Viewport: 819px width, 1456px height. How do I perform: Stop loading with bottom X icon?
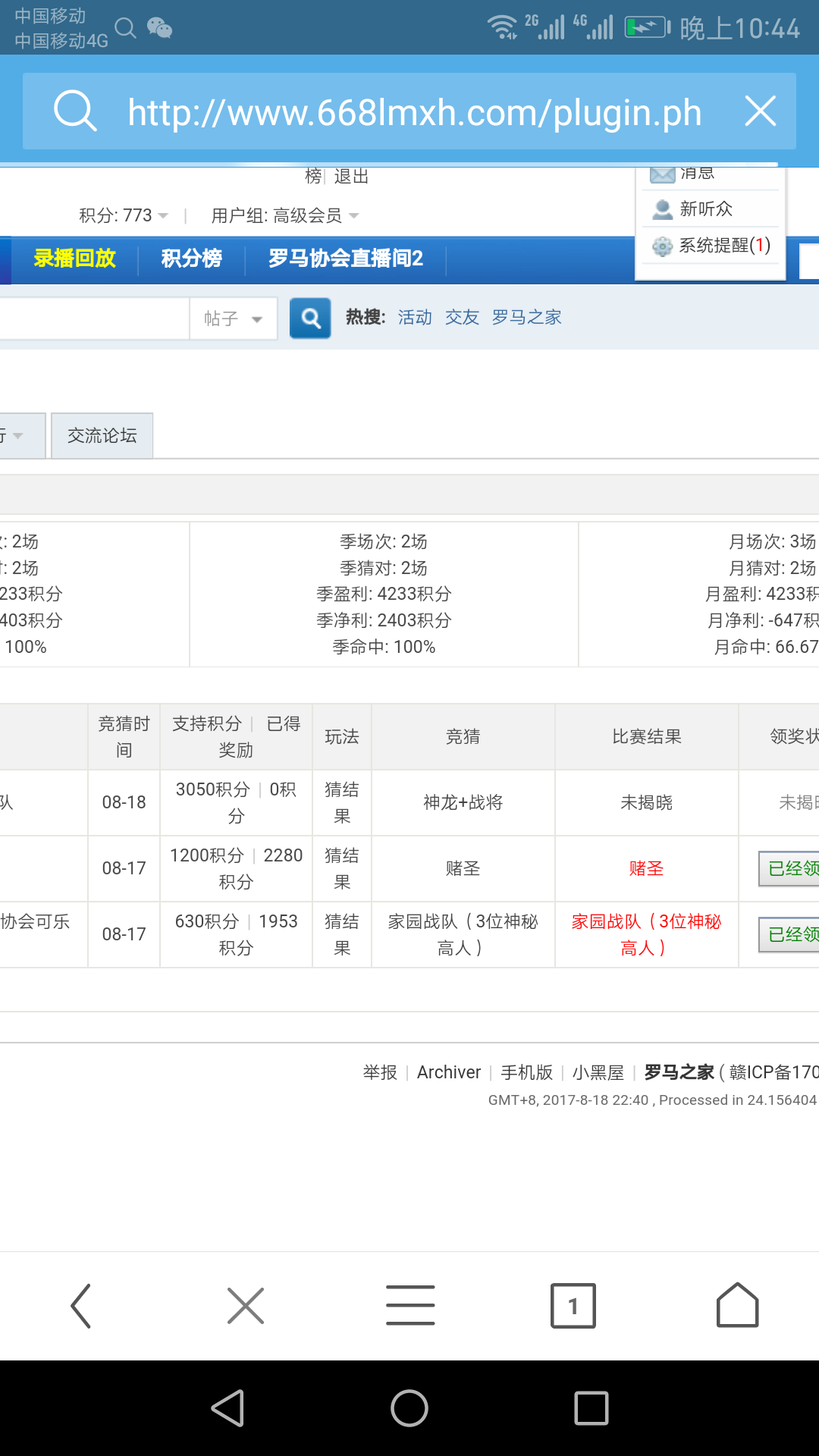click(x=246, y=1306)
